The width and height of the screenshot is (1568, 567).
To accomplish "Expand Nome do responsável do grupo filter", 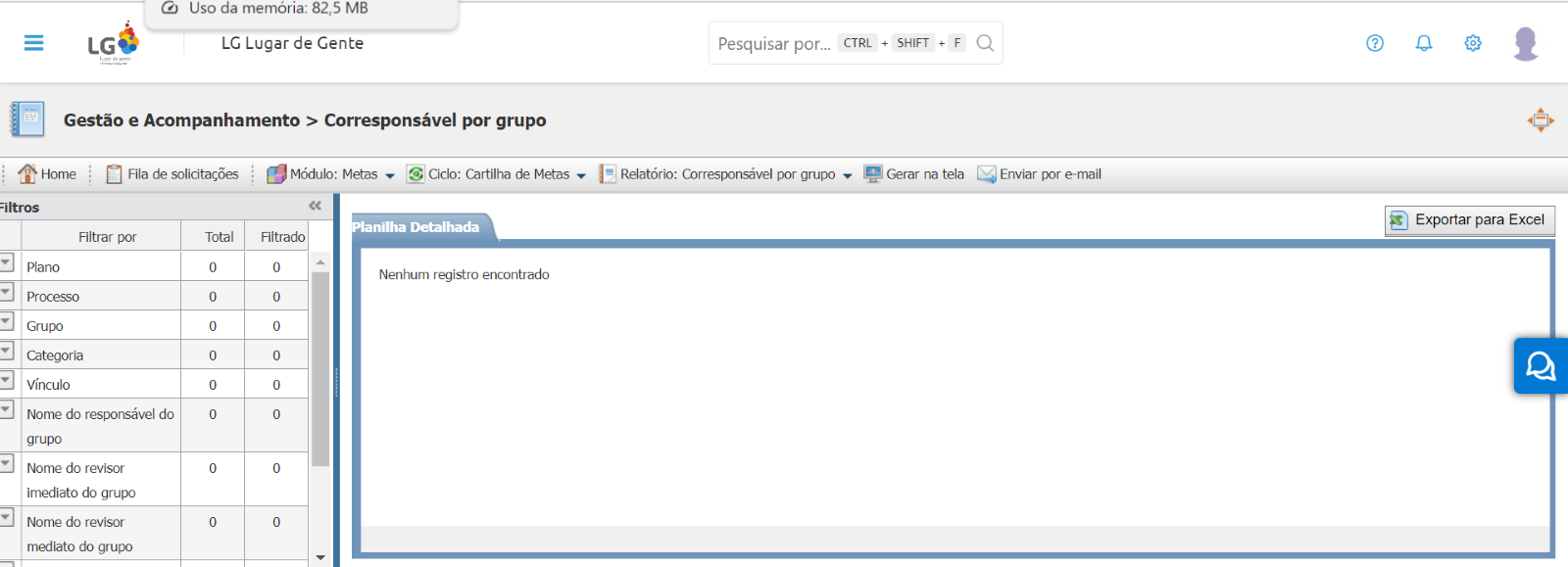I will 6,409.
